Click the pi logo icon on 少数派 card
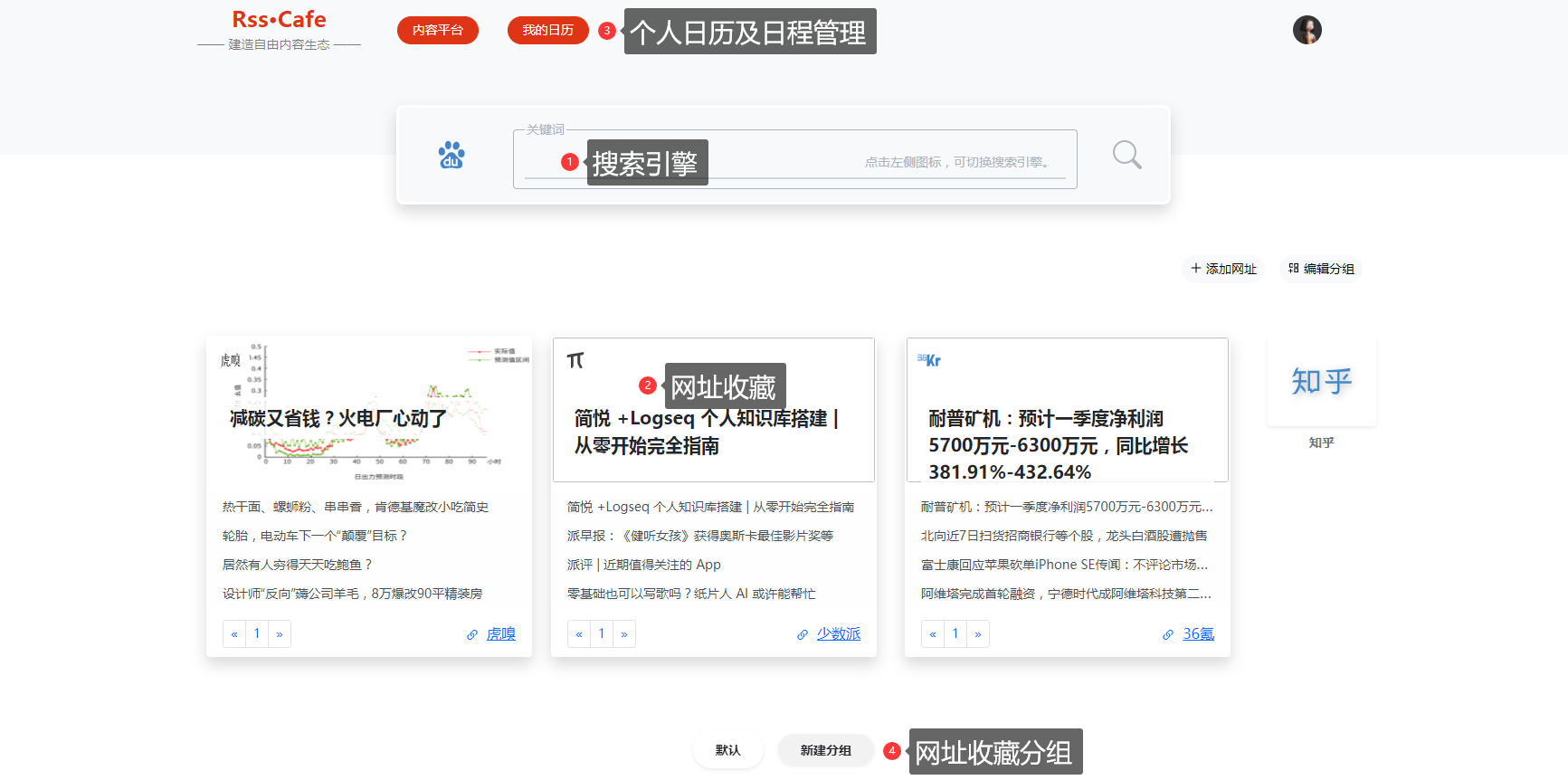This screenshot has width=1568, height=780. 575,360
